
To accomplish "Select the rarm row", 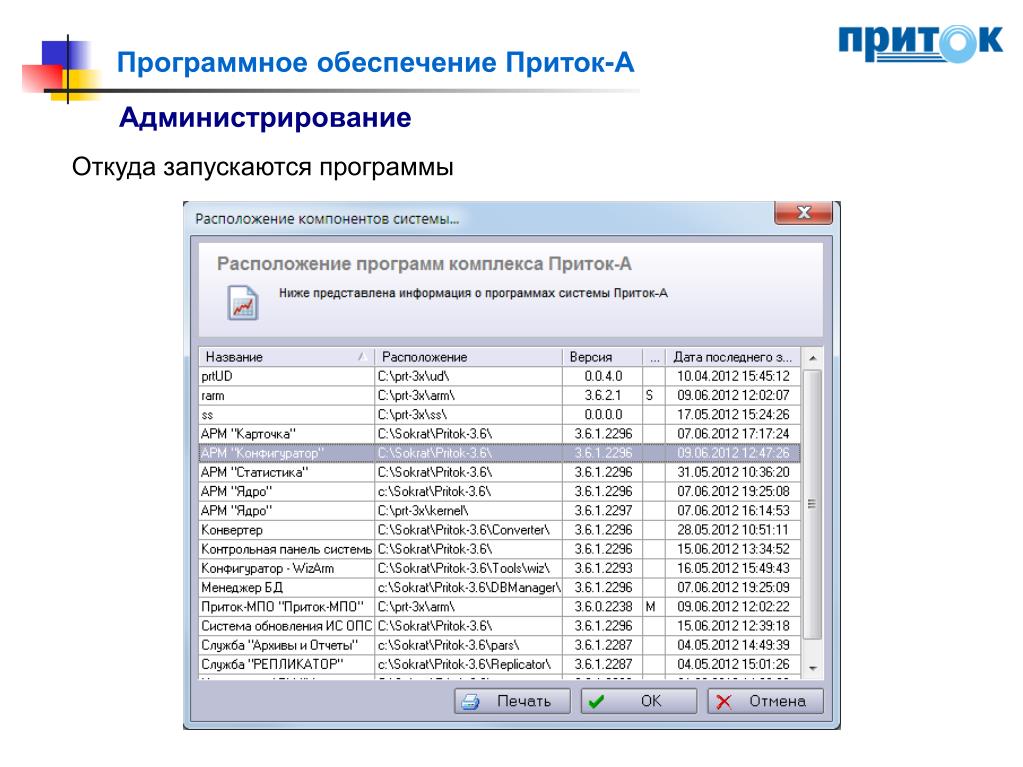I will (x=500, y=395).
